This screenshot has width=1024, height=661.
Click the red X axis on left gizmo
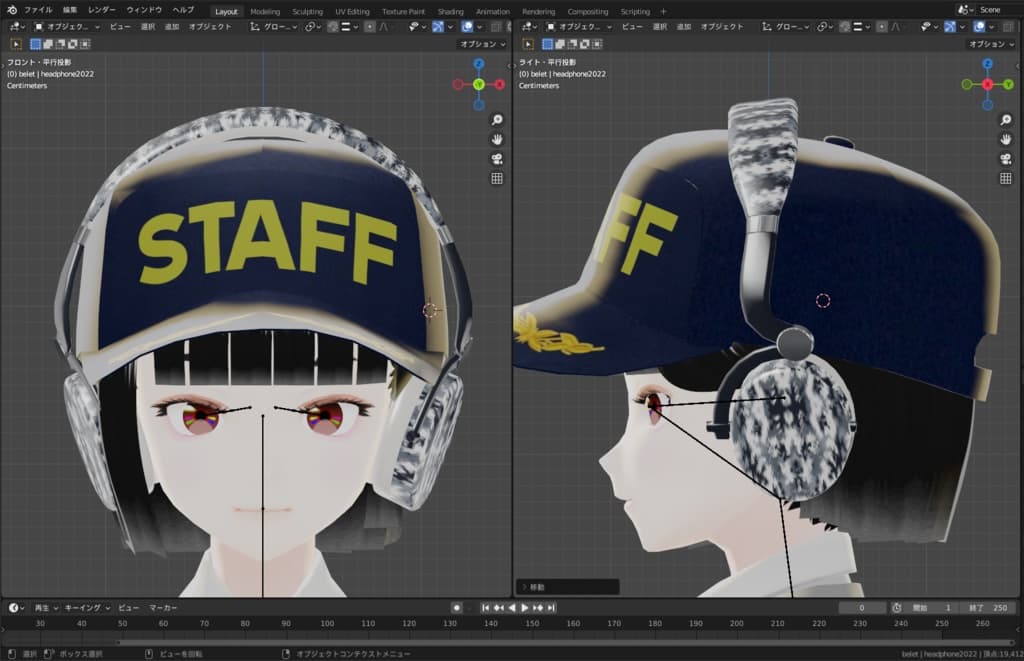(x=499, y=85)
